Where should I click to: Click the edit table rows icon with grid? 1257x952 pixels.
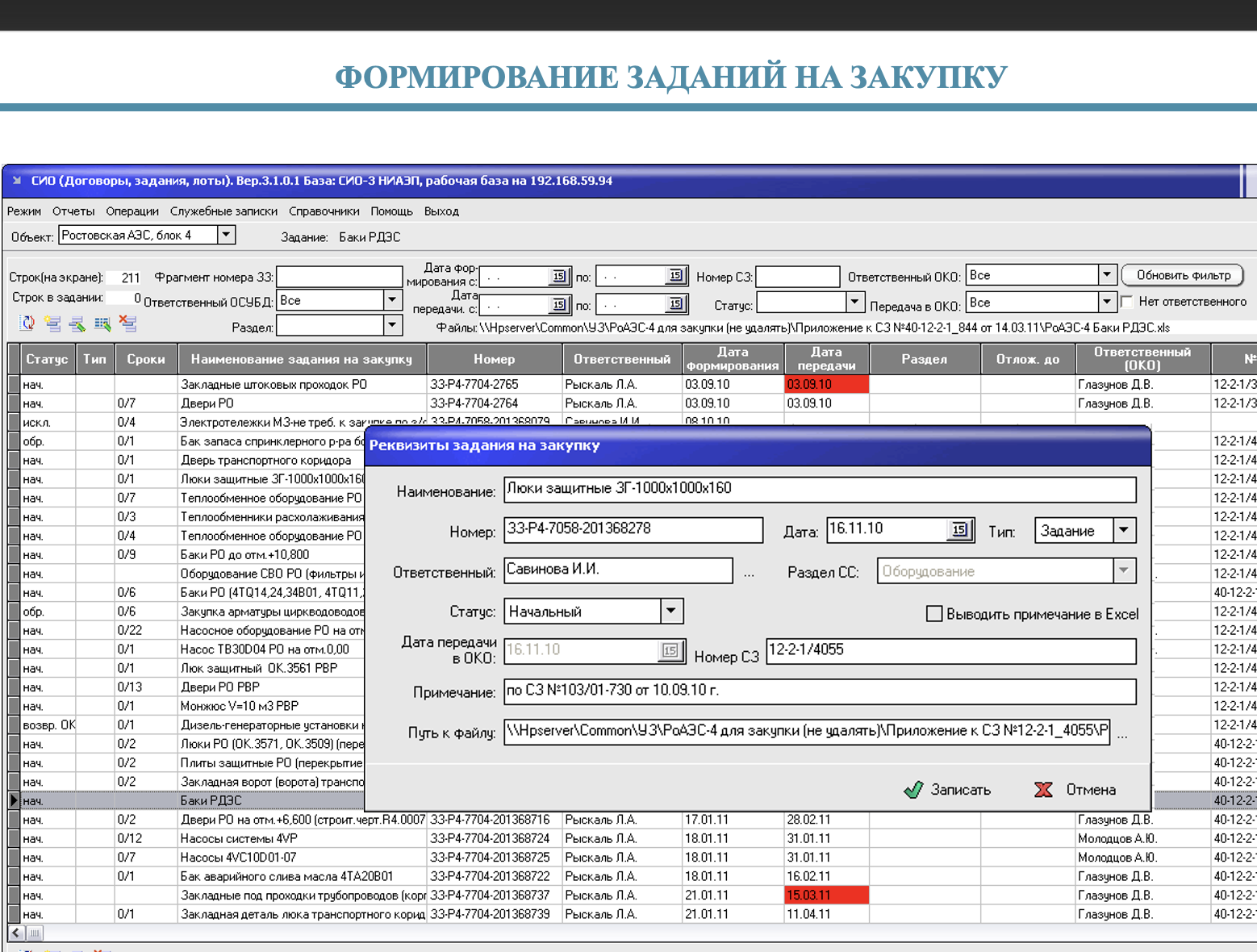[102, 324]
